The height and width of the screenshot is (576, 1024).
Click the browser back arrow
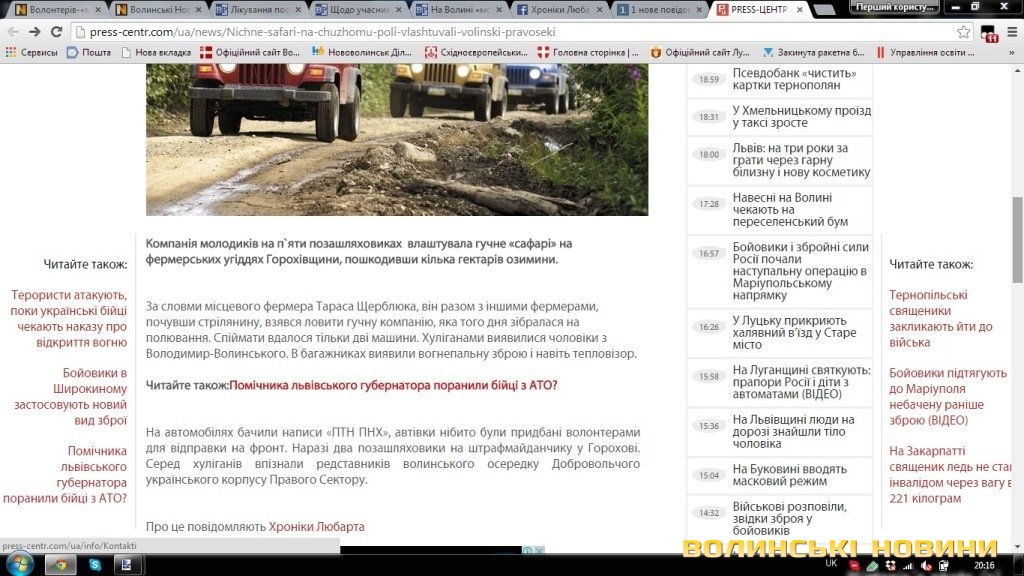pyautogui.click(x=11, y=31)
